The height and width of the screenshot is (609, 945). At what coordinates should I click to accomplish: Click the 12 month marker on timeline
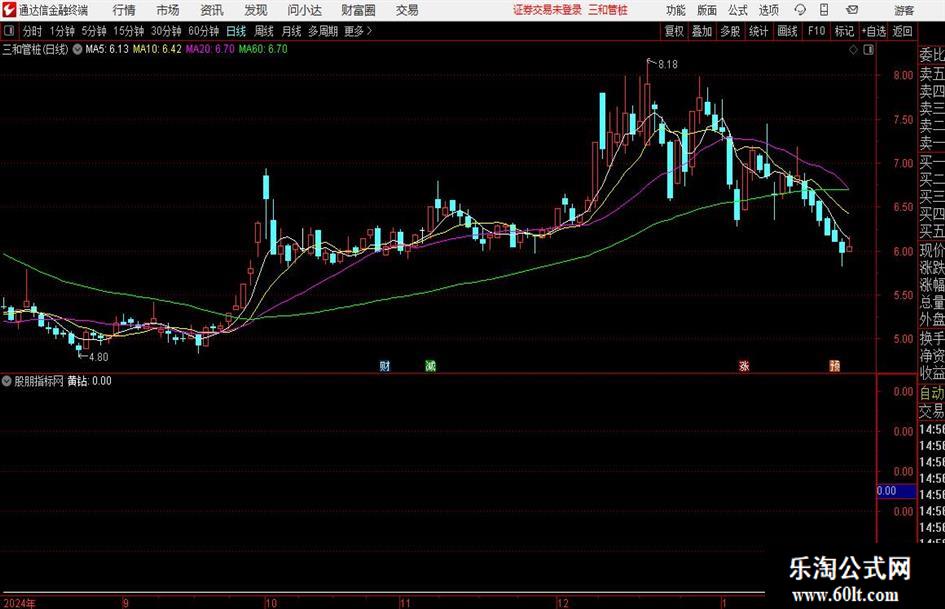tap(562, 603)
